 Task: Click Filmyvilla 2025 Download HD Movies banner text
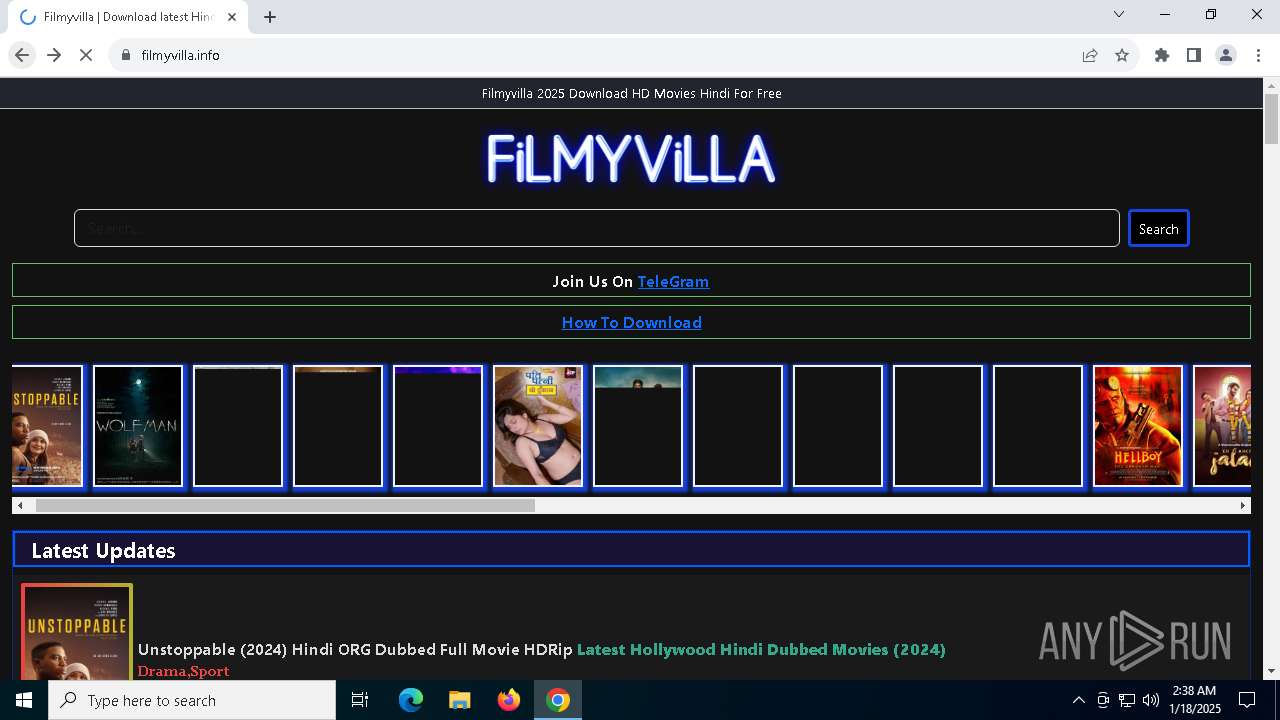click(x=632, y=93)
